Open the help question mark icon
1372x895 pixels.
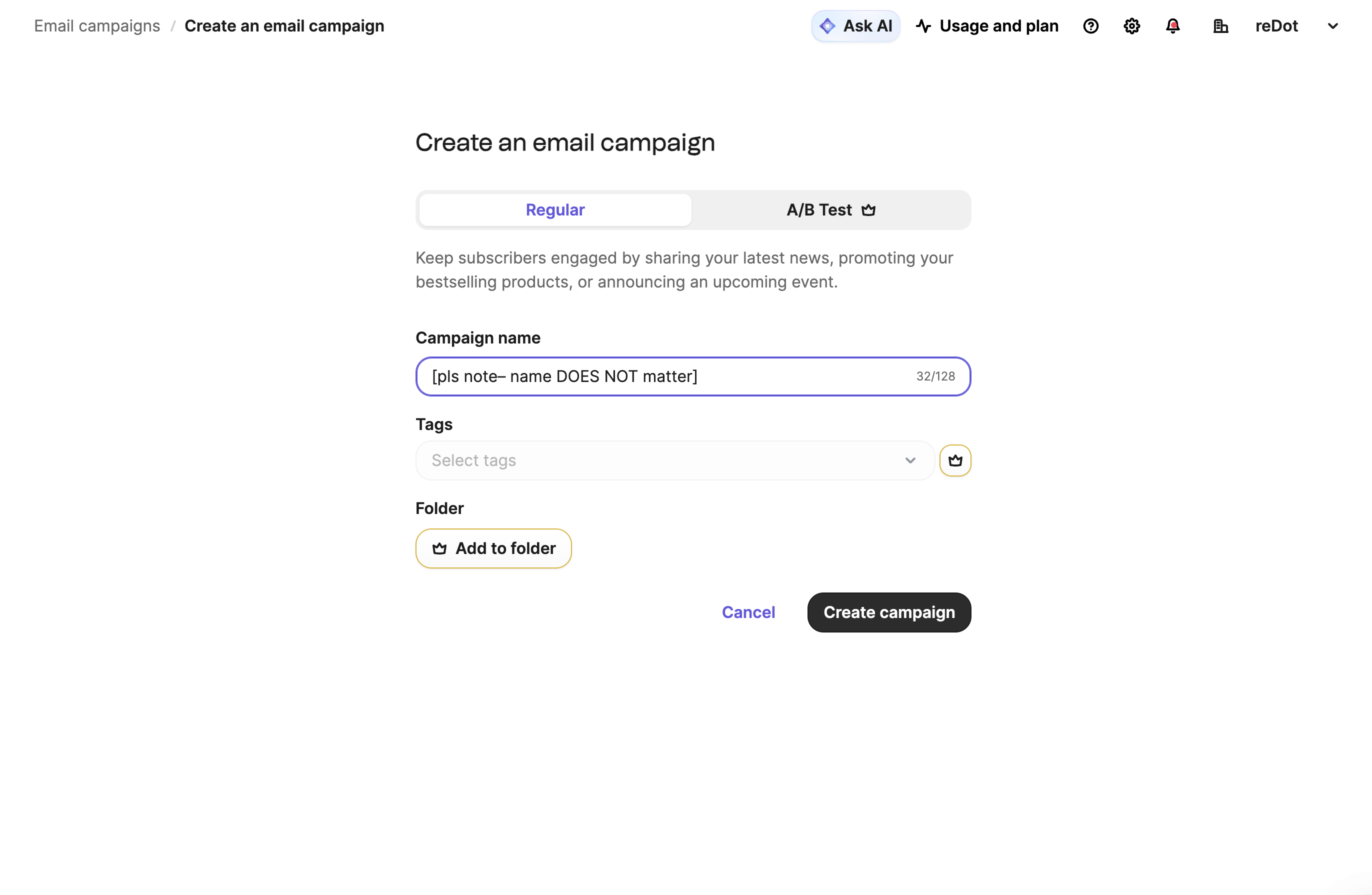point(1090,26)
